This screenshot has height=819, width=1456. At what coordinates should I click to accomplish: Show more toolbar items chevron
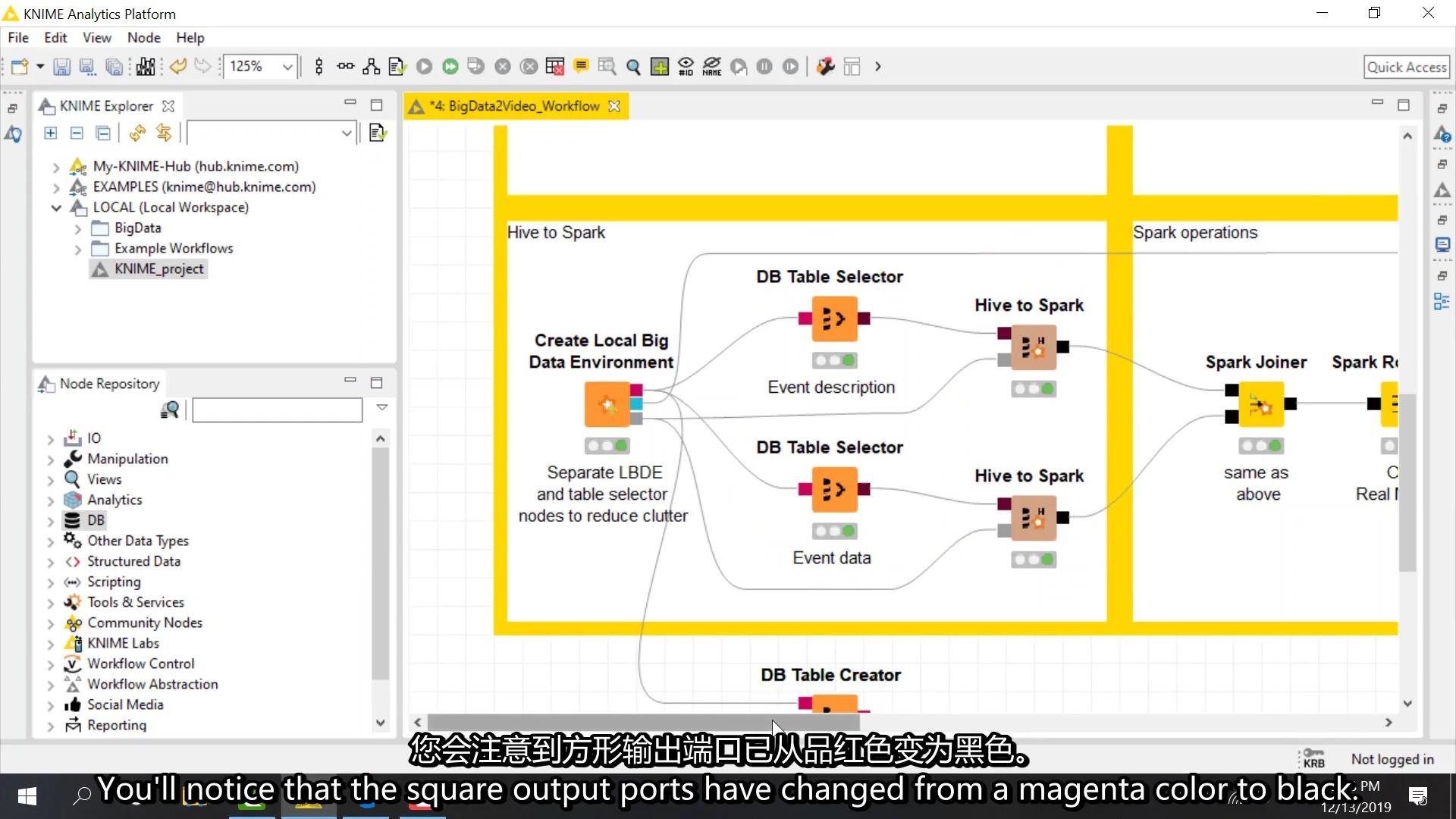coord(878,67)
